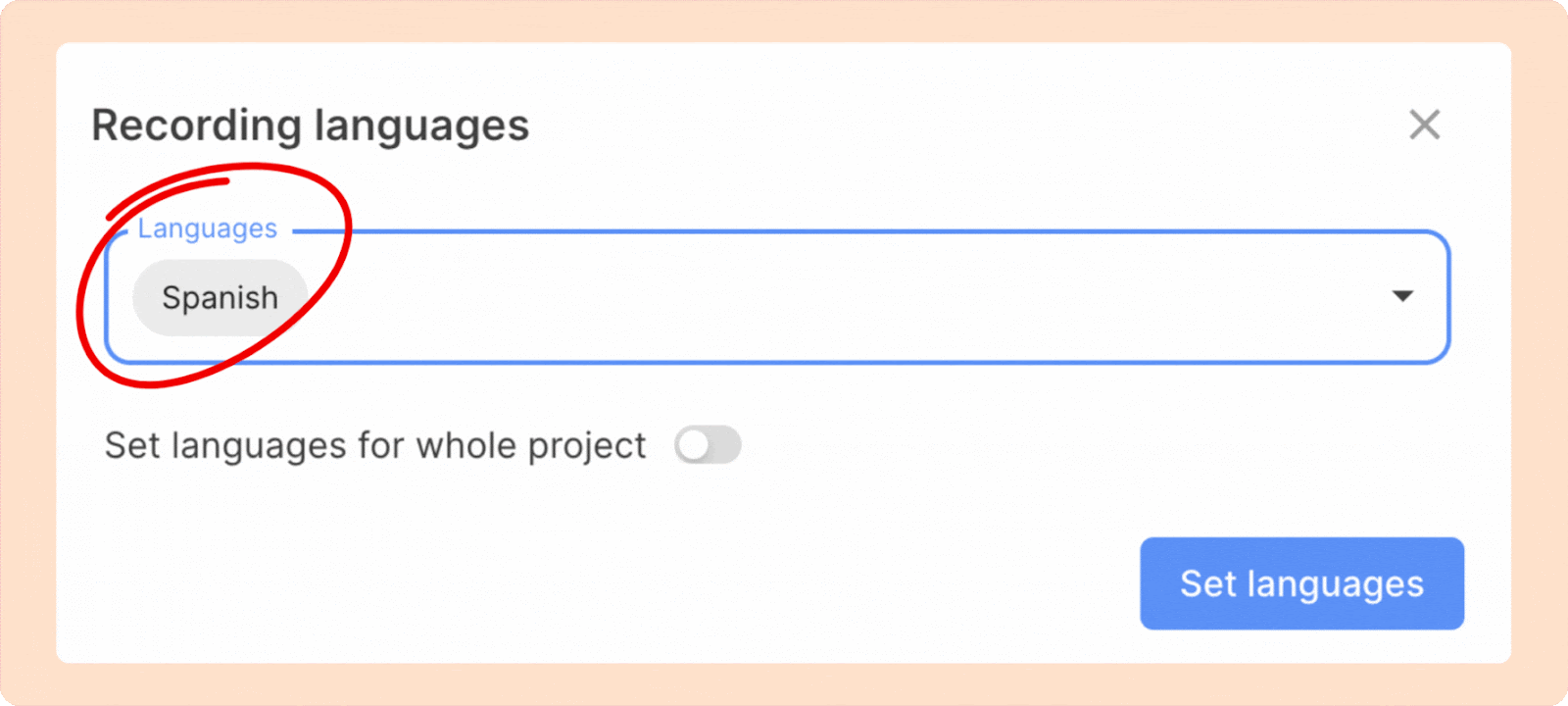This screenshot has width=1568, height=706.
Task: Toggle the whole project switch
Action: [x=708, y=446]
